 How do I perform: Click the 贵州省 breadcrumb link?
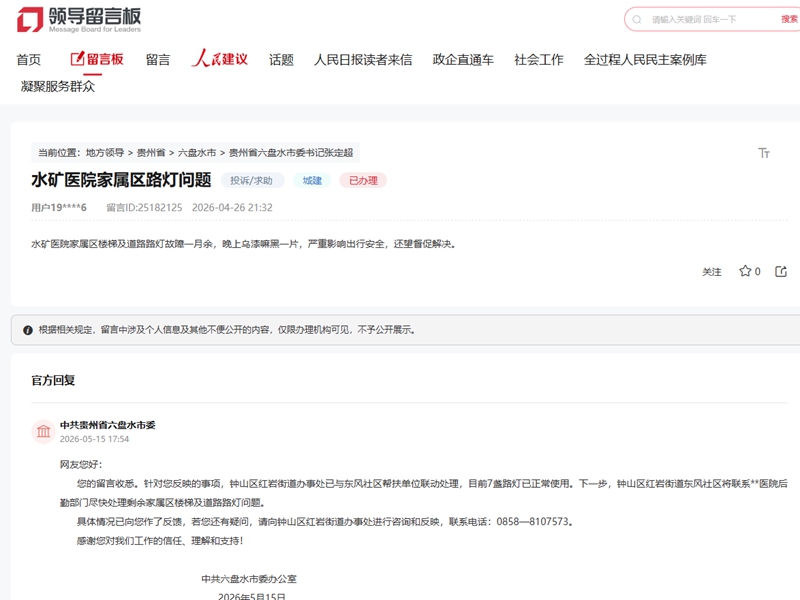(151, 153)
